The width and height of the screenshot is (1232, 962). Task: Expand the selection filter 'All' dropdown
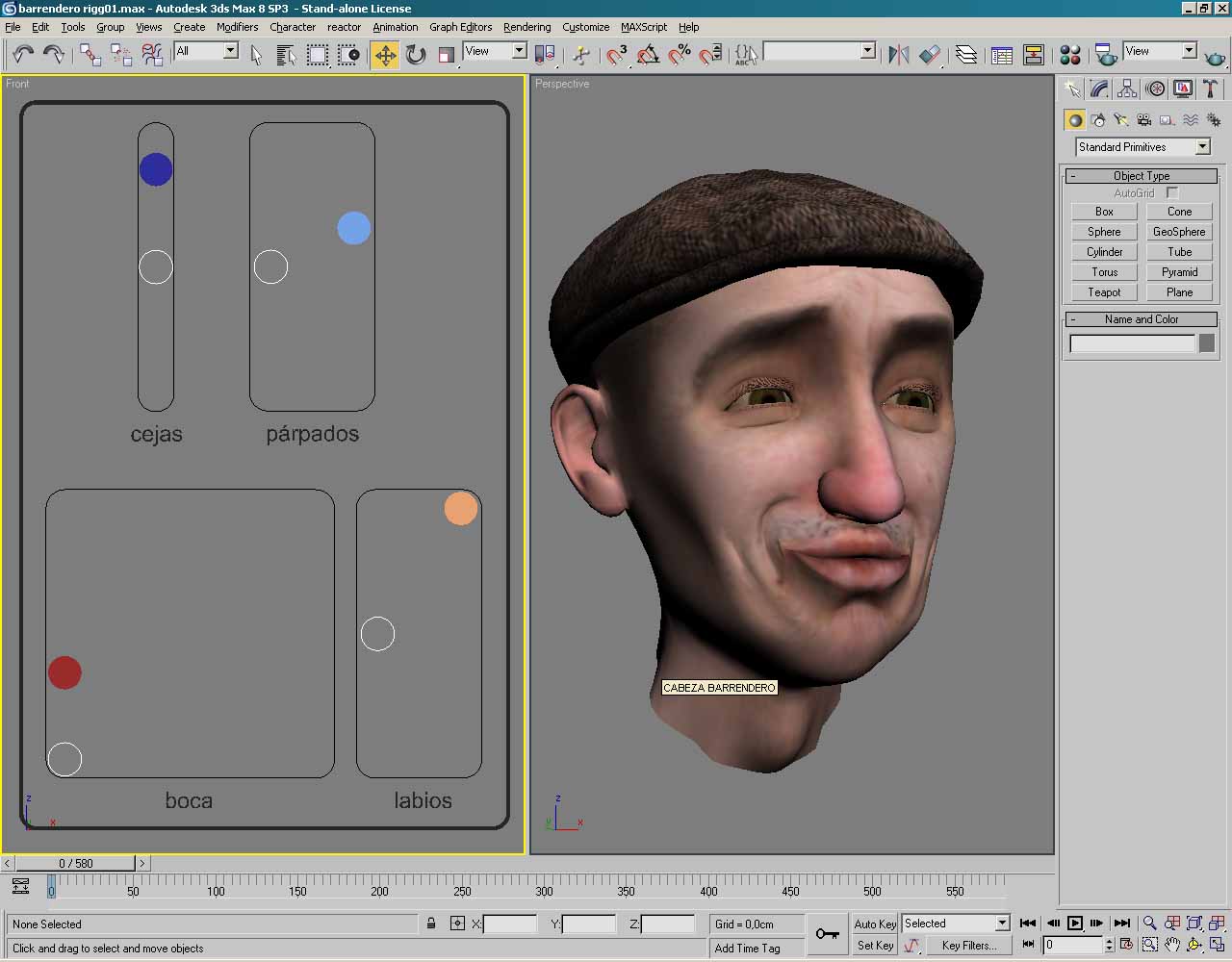(230, 51)
